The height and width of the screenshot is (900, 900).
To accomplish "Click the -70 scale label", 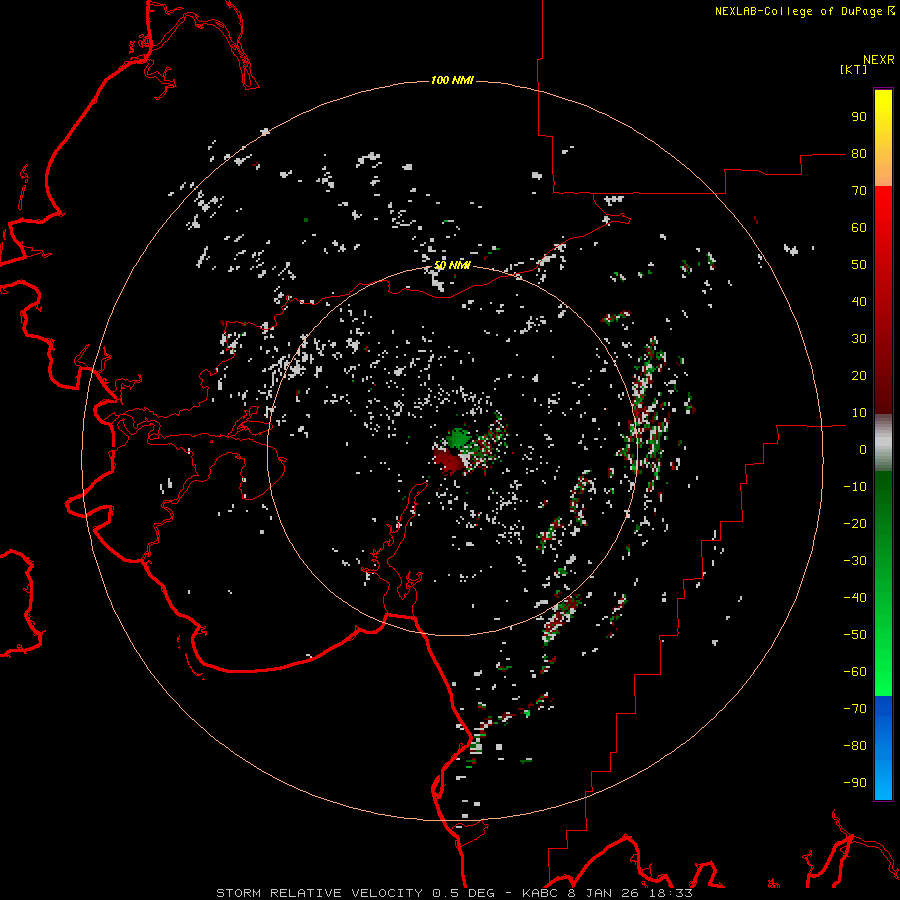I will click(855, 709).
